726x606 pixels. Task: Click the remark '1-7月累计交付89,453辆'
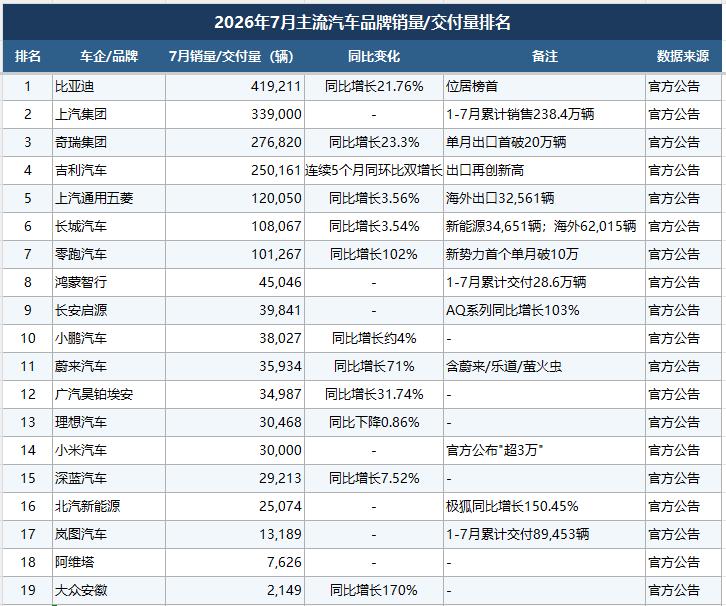tap(518, 535)
